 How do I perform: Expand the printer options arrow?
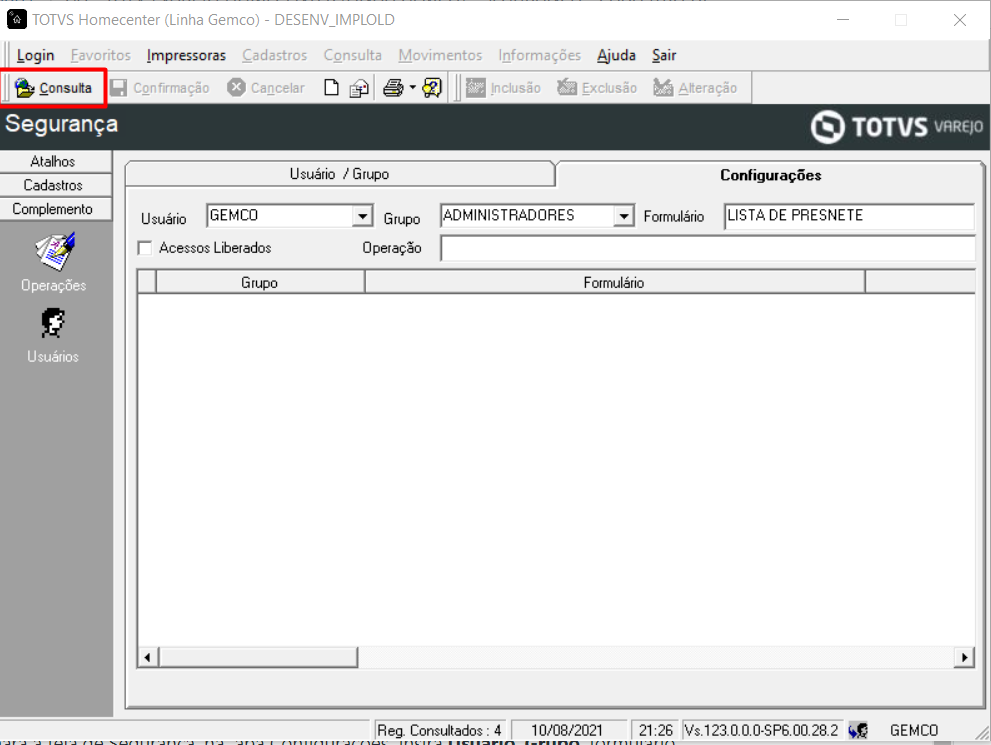tap(413, 88)
